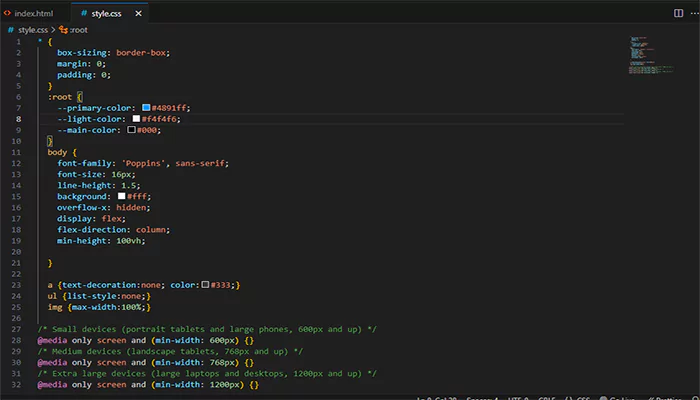This screenshot has height=400, width=700.
Task: Click the 'Medium devices' comment line
Action: [x=170, y=351]
